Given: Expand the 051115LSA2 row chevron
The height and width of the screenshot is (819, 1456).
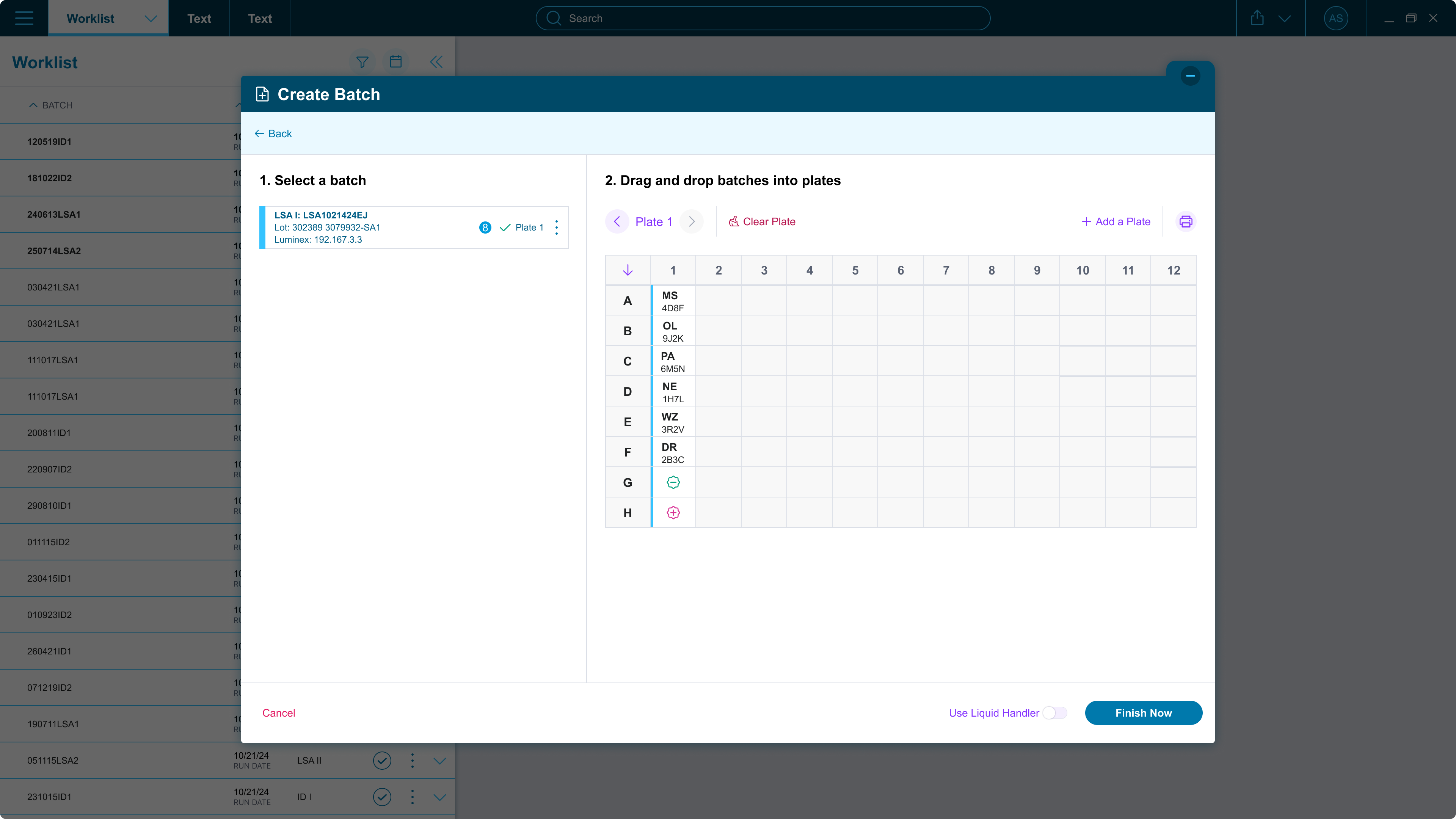Looking at the screenshot, I should coord(439,760).
